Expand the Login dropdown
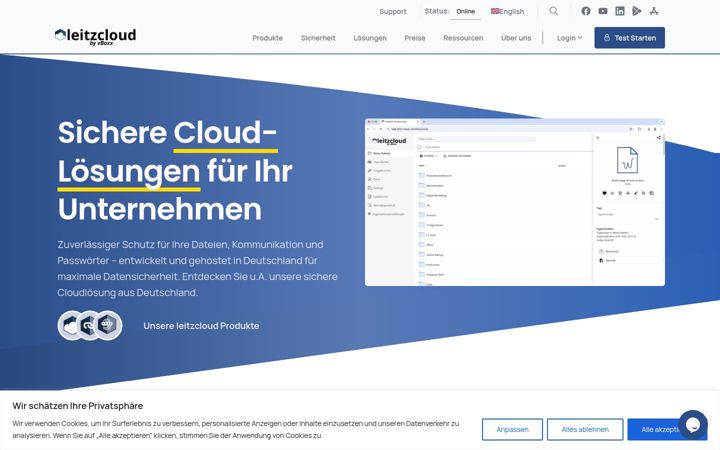Screen dimensions: 720x450 (x=569, y=38)
